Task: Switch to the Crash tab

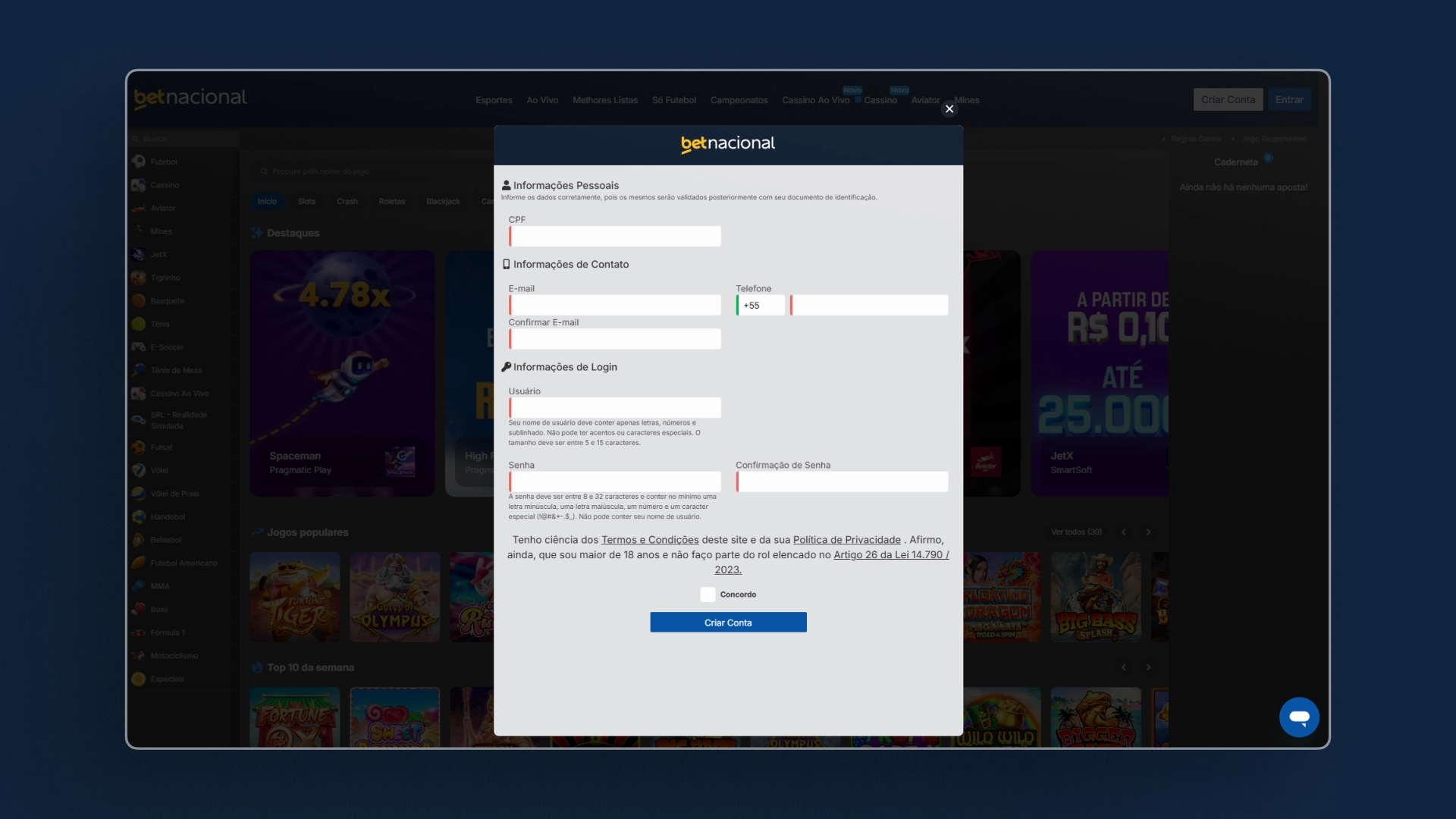Action: coord(347,202)
